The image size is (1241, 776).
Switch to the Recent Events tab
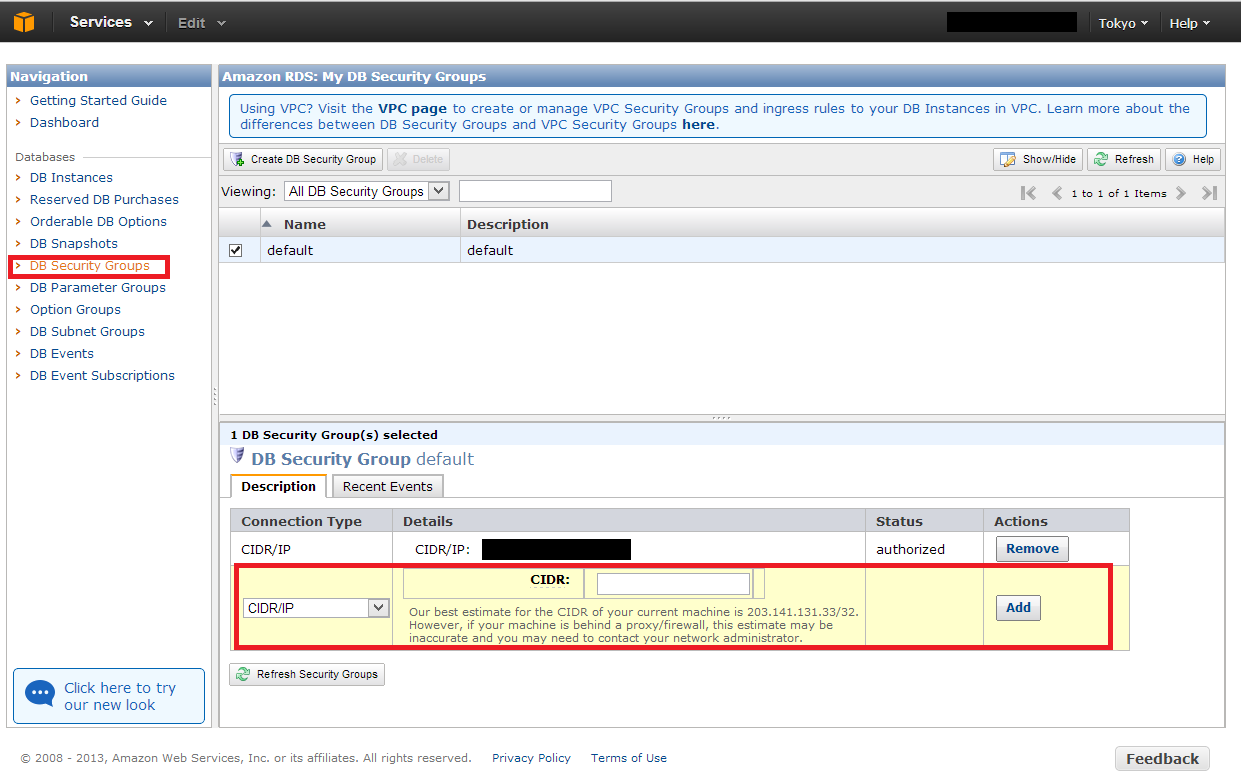tap(388, 486)
